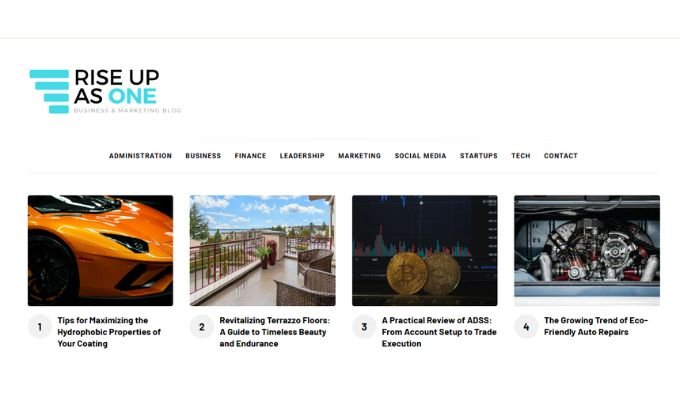Click the Rise Up As One logo
The height and width of the screenshot is (409, 680).
105,91
